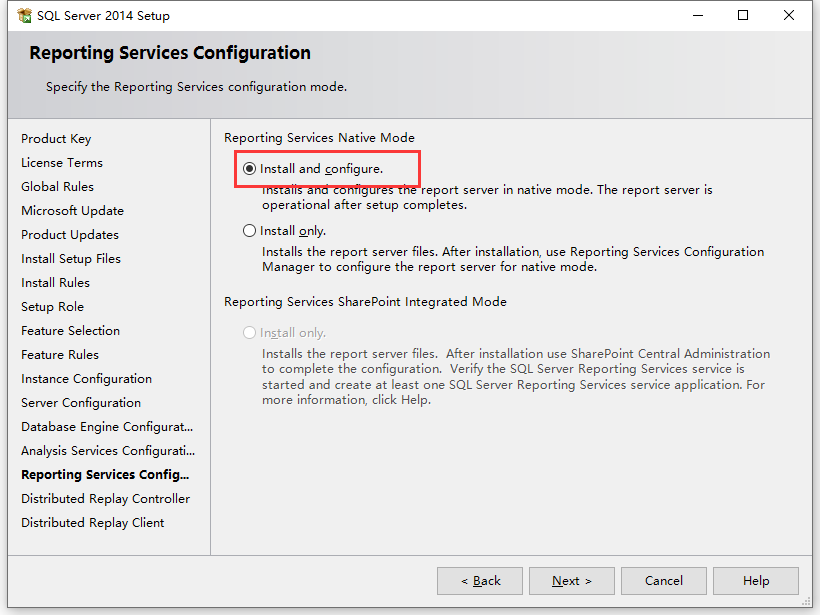Select Distributed Replay Client step
The height and width of the screenshot is (615, 820).
coord(93,523)
